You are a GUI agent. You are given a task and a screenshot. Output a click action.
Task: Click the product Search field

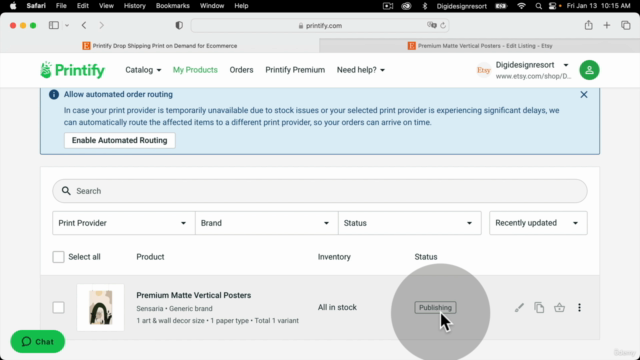point(320,191)
